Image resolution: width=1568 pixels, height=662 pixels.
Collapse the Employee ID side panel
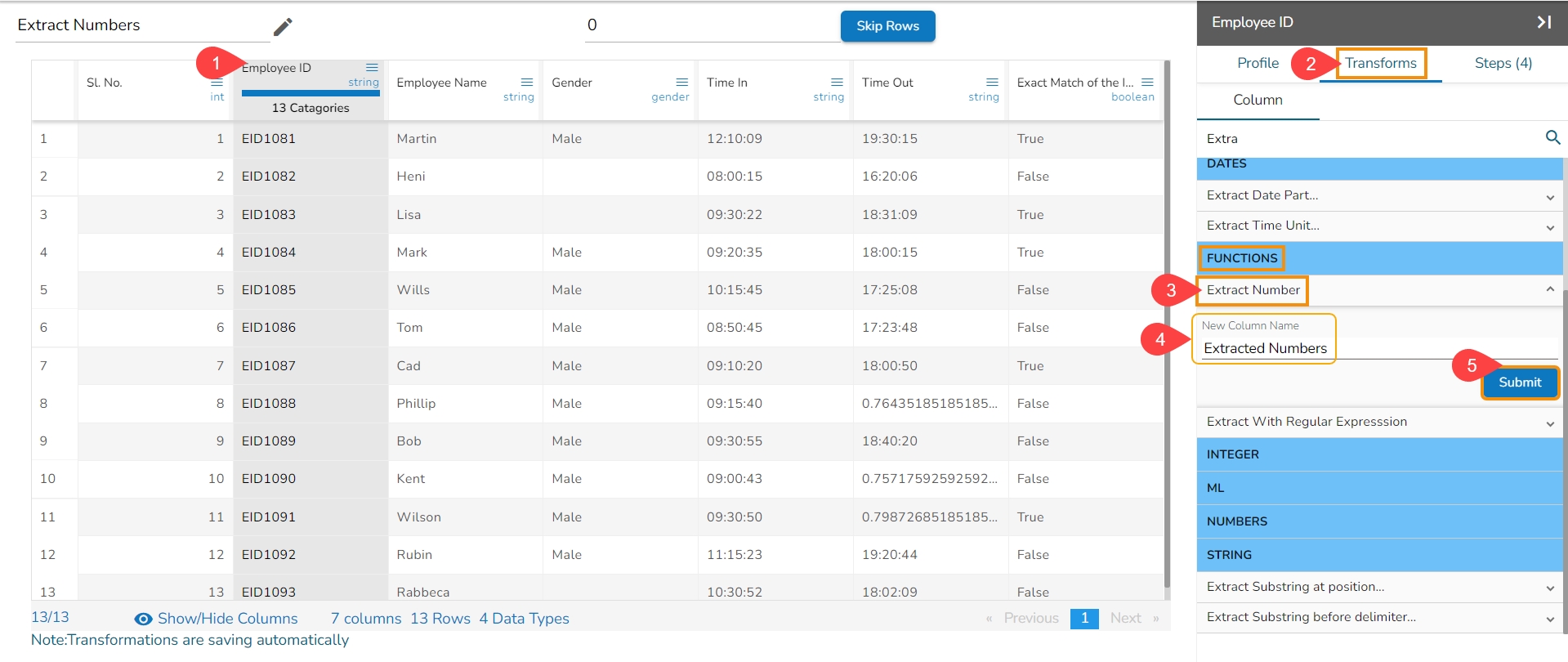point(1543,22)
